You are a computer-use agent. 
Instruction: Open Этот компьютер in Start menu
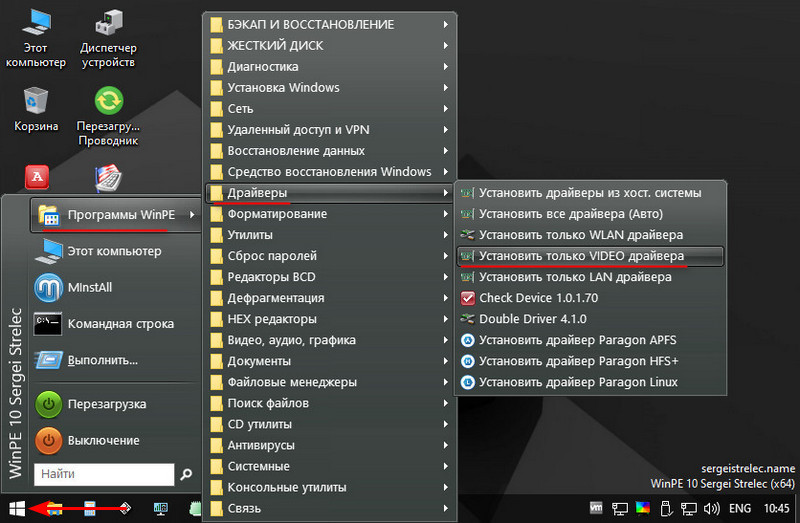[x=115, y=251]
